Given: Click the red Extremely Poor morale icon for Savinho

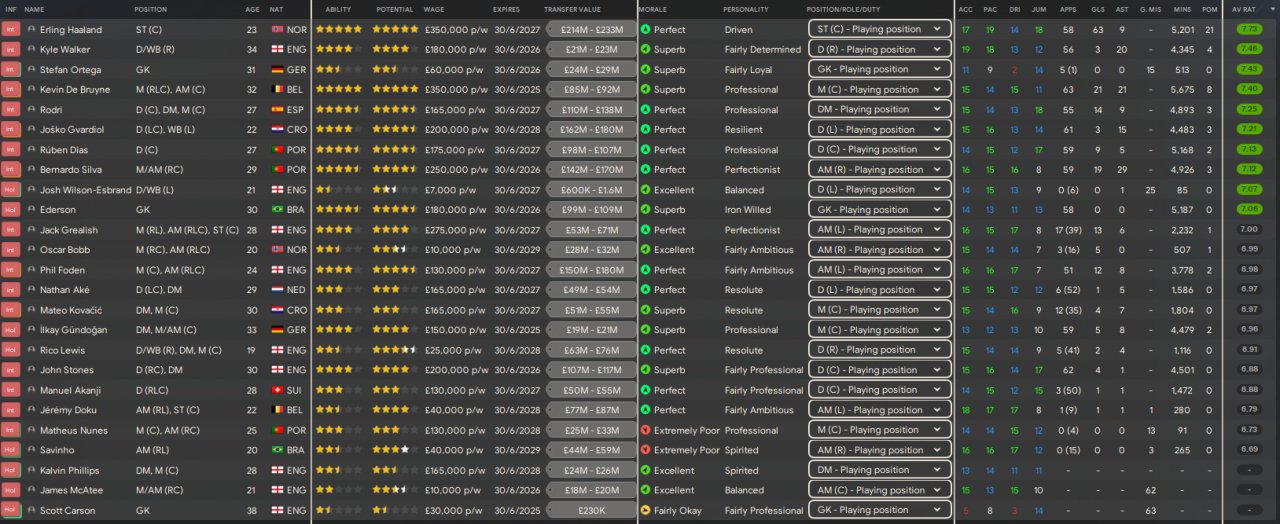Looking at the screenshot, I should coord(646,450).
